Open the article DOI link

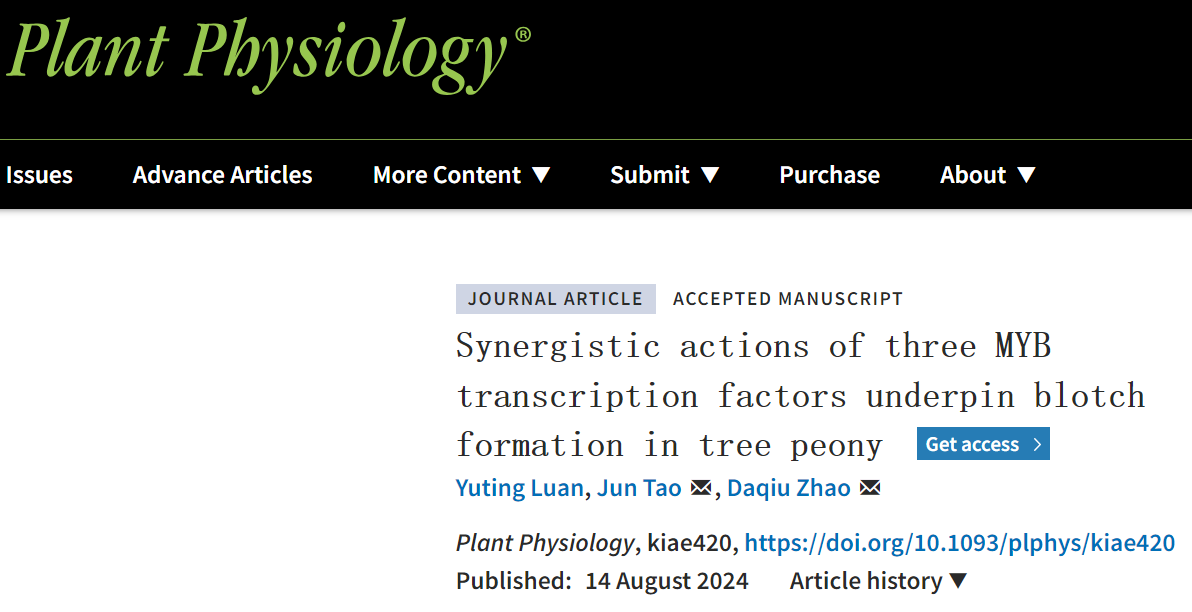pos(959,543)
